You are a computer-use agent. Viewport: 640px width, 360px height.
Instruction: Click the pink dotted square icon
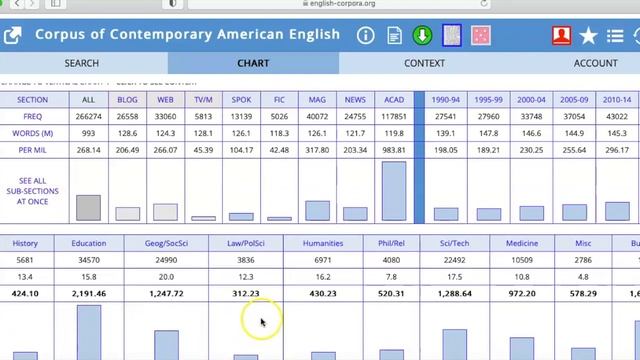[x=481, y=35]
